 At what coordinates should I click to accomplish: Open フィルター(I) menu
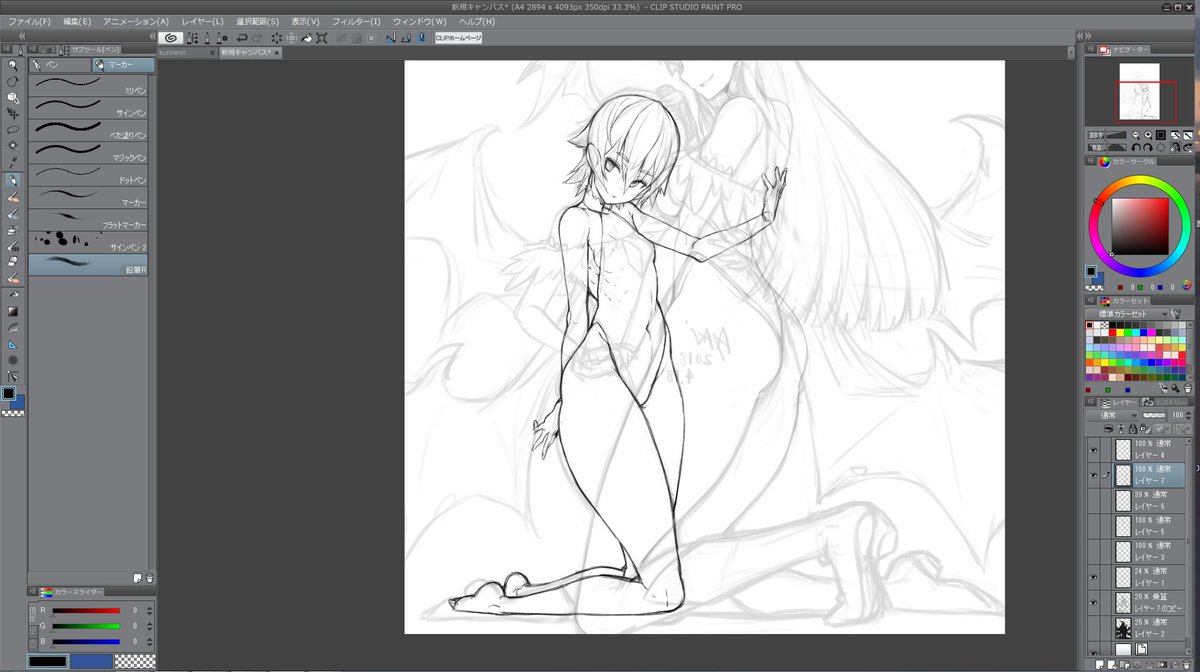click(x=357, y=21)
